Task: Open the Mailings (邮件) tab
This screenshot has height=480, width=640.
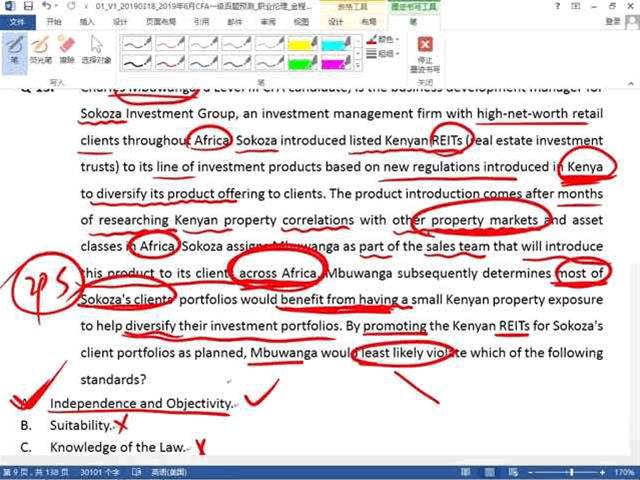Action: tap(235, 22)
